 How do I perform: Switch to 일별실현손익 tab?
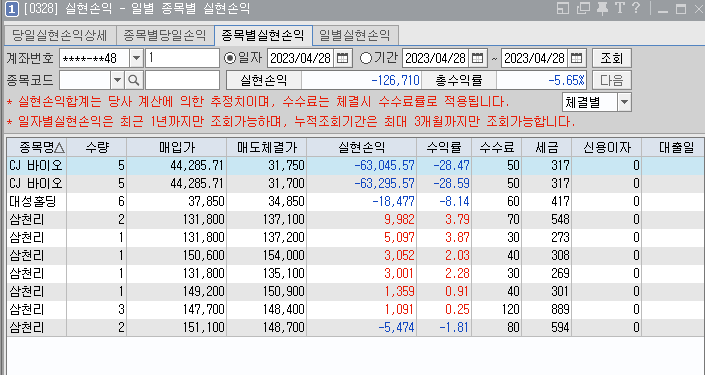tap(355, 36)
